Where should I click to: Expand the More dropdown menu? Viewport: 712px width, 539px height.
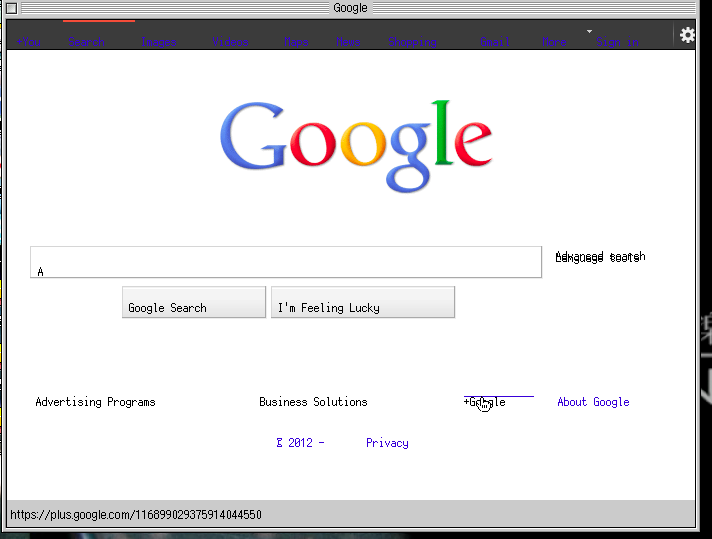(x=554, y=42)
